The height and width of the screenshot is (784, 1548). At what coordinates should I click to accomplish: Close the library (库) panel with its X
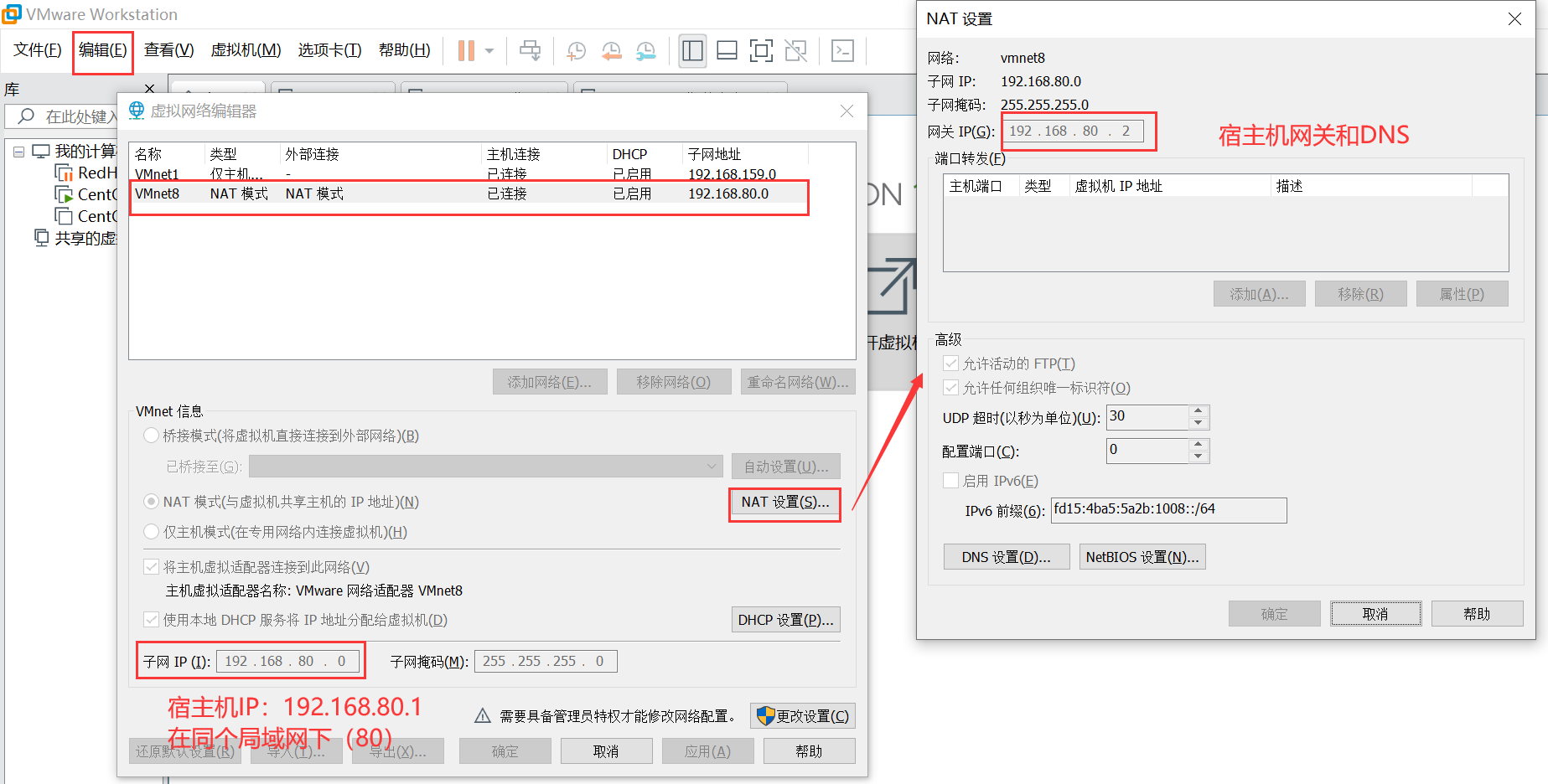point(149,89)
